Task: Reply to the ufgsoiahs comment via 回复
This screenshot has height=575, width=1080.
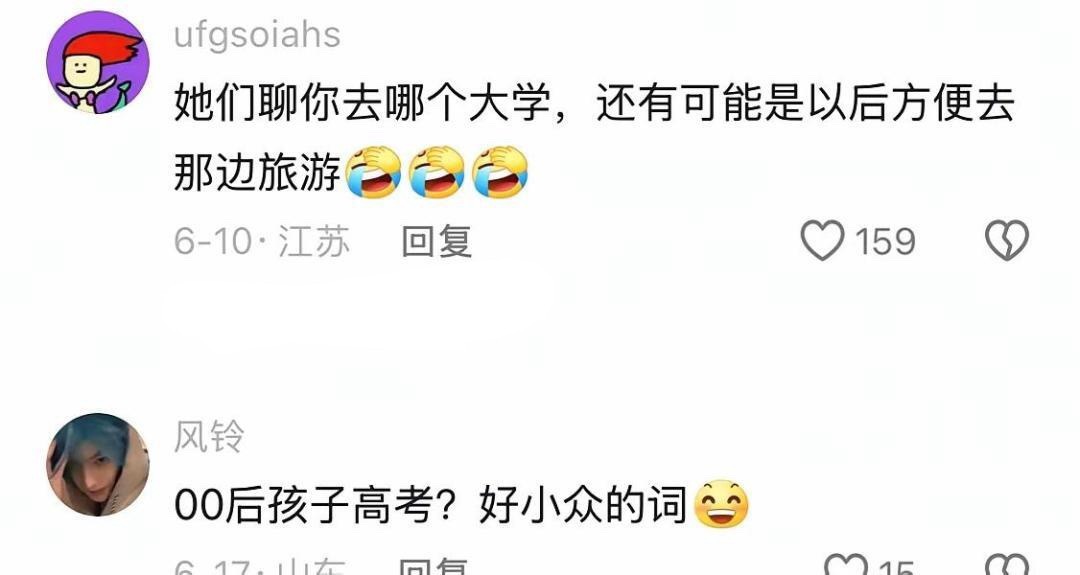Action: click(437, 242)
